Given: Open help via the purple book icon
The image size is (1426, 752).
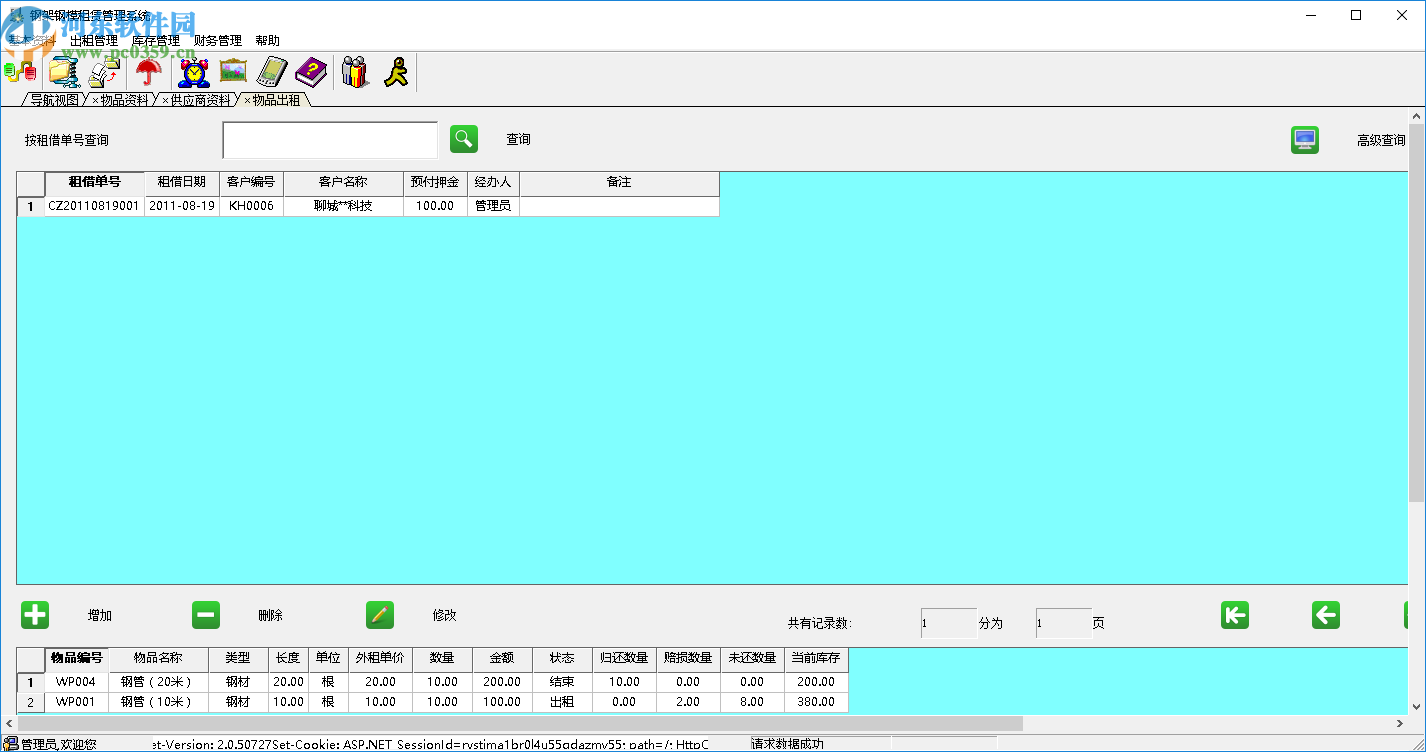Looking at the screenshot, I should point(311,72).
